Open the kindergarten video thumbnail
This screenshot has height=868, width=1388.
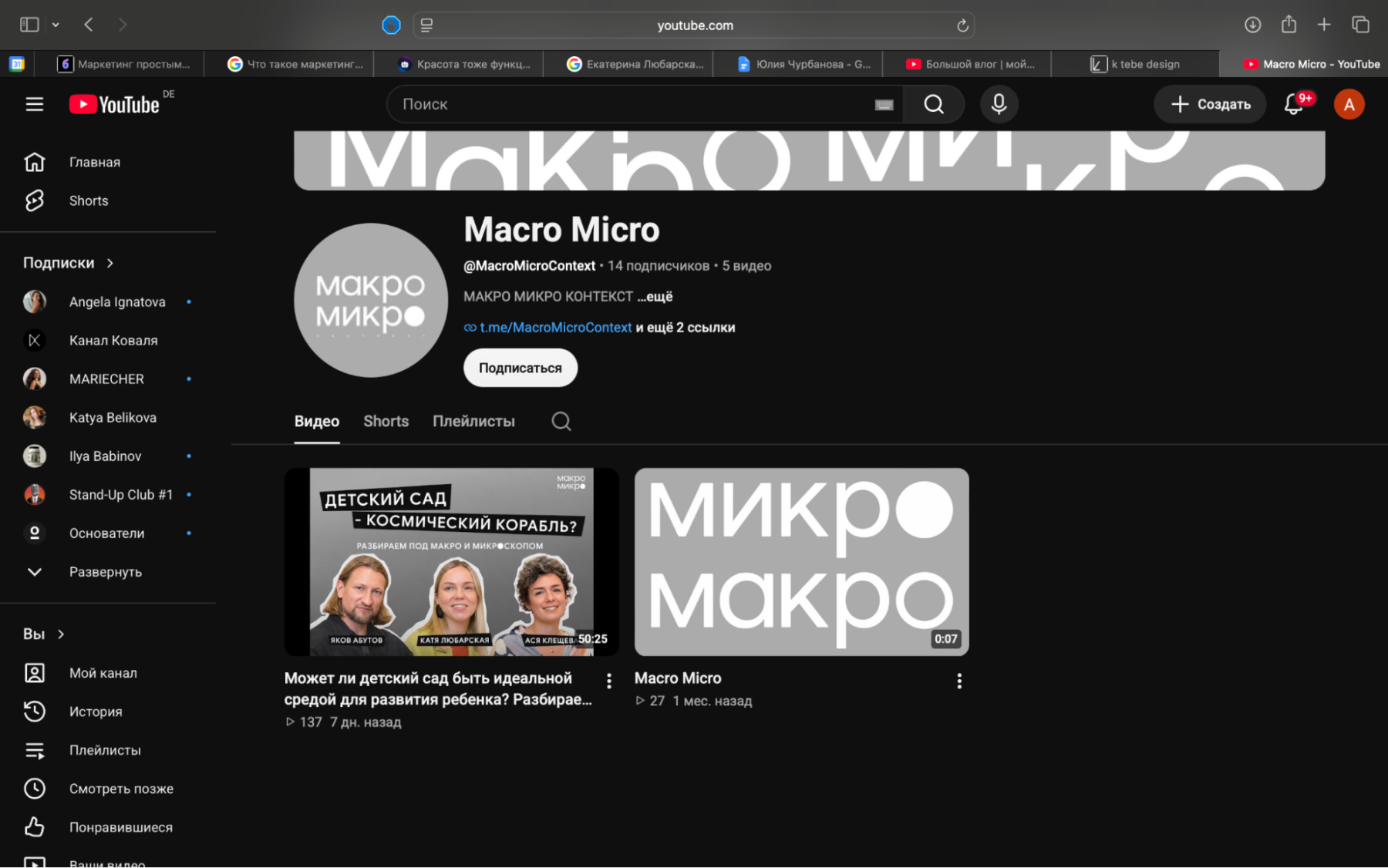(452, 562)
